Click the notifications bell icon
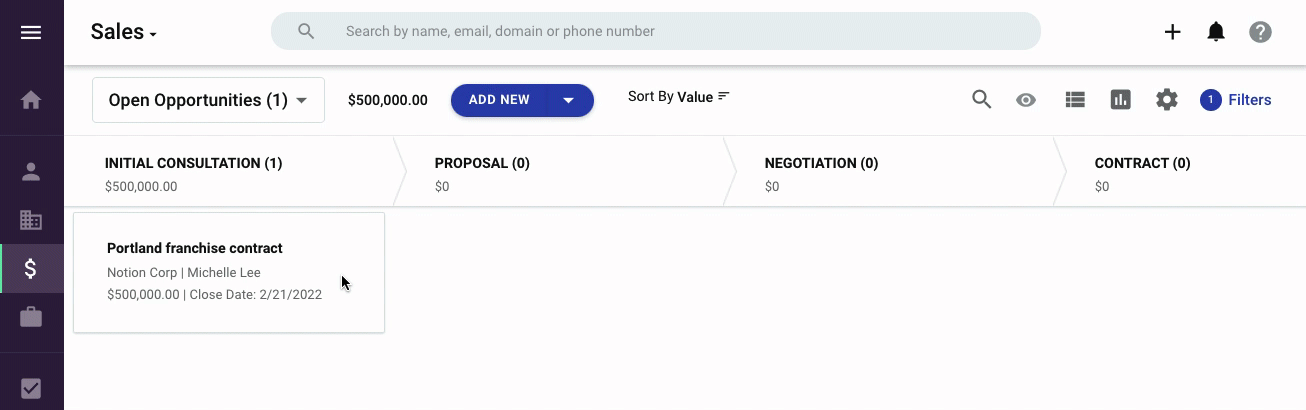1306x410 pixels. point(1216,32)
